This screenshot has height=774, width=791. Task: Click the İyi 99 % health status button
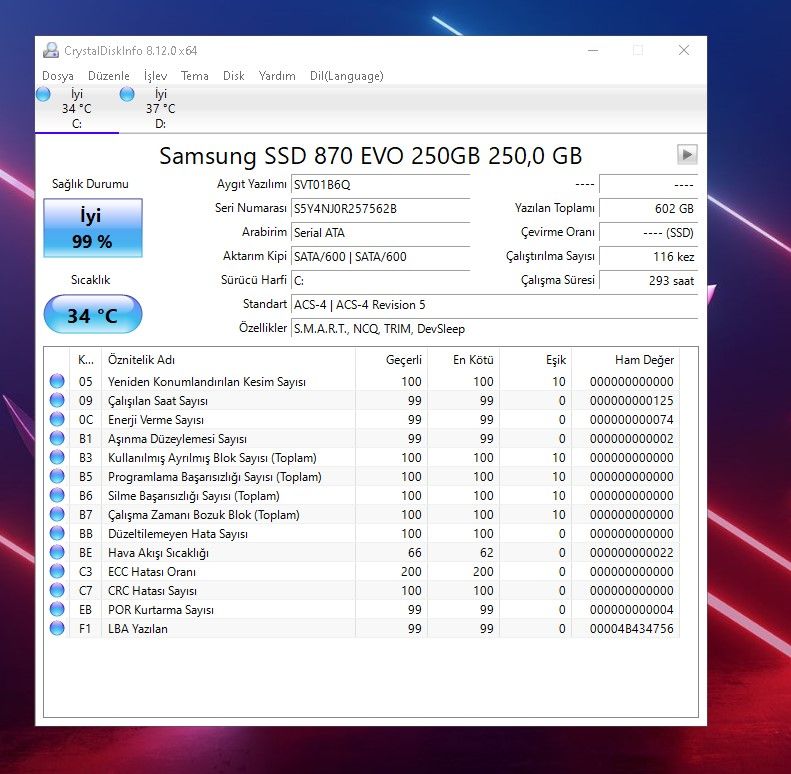point(93,228)
